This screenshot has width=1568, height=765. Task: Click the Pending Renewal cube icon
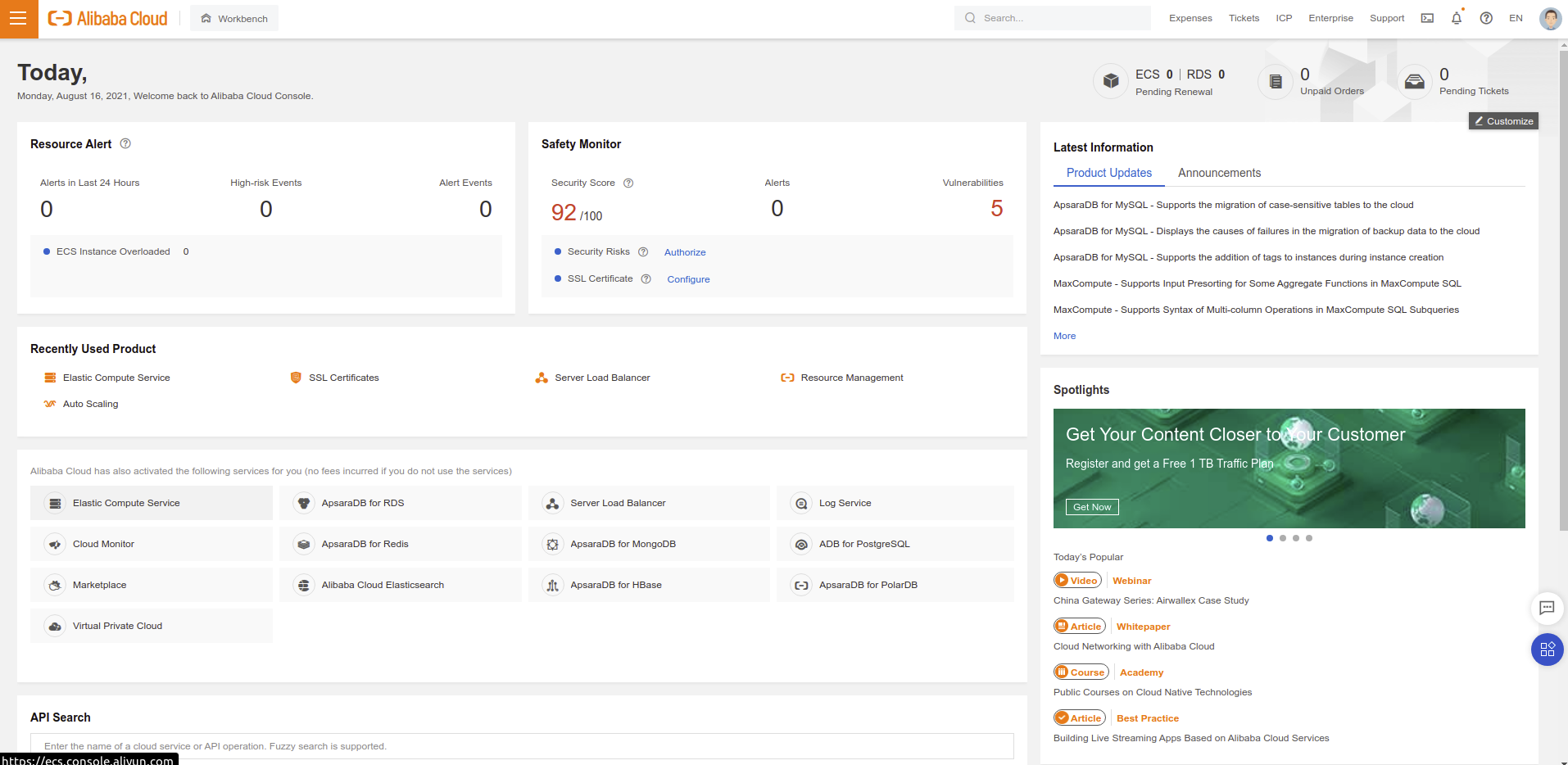pyautogui.click(x=1111, y=81)
